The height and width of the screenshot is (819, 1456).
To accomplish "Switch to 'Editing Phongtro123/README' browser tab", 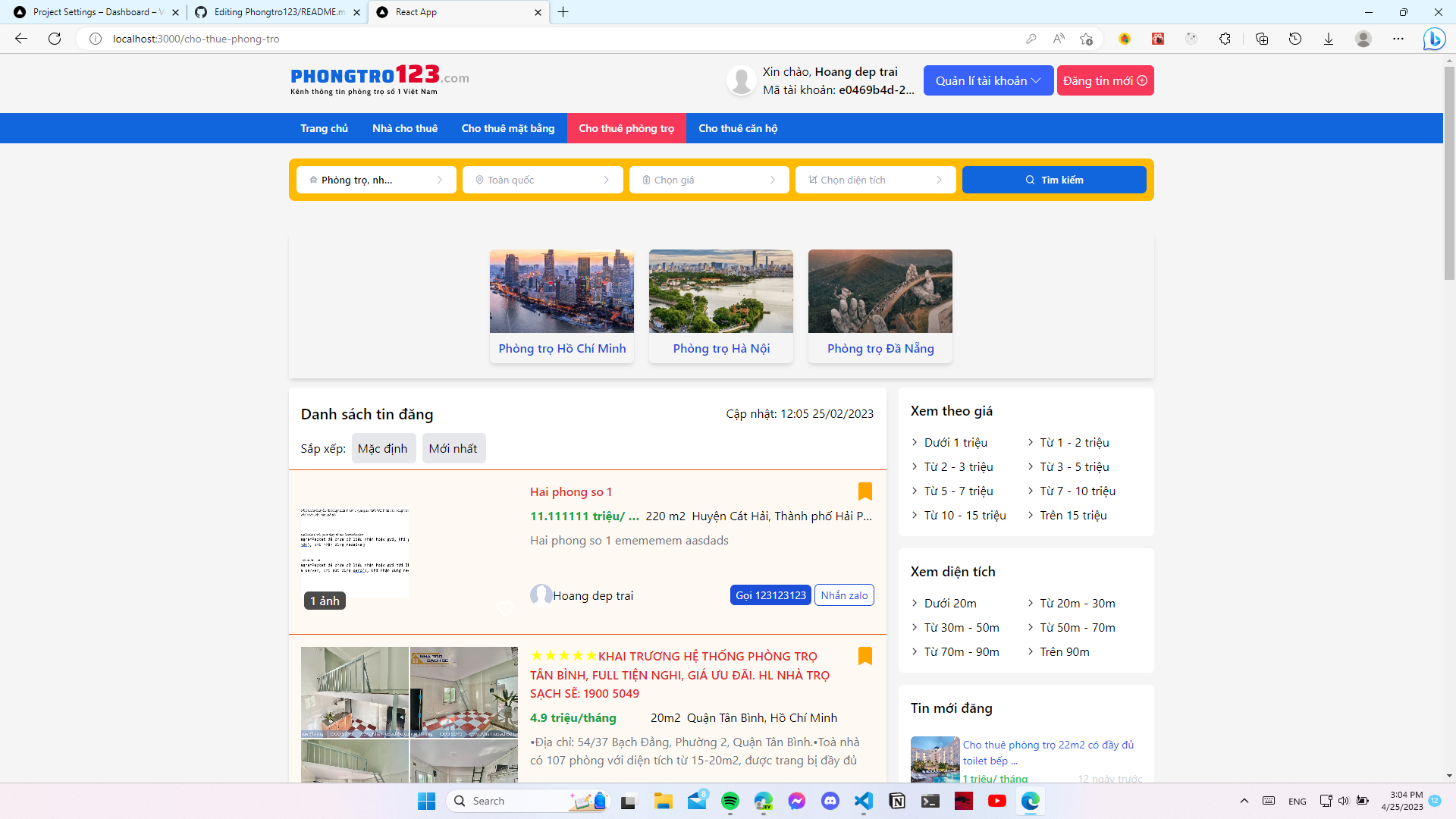I will click(276, 12).
